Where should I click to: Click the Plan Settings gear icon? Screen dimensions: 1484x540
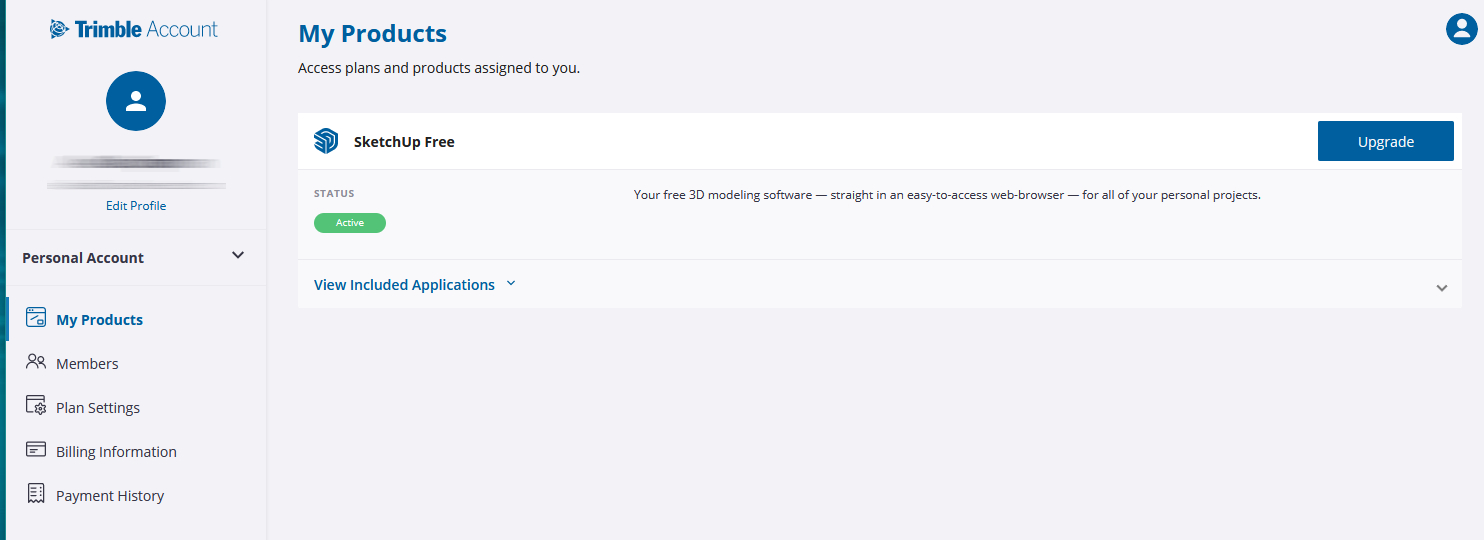pos(36,406)
